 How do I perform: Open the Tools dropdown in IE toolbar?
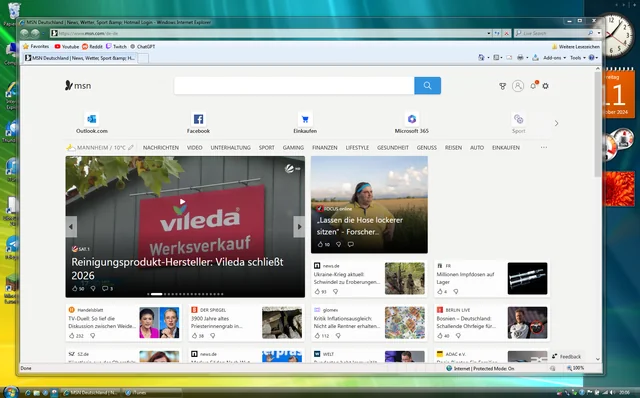click(x=578, y=58)
